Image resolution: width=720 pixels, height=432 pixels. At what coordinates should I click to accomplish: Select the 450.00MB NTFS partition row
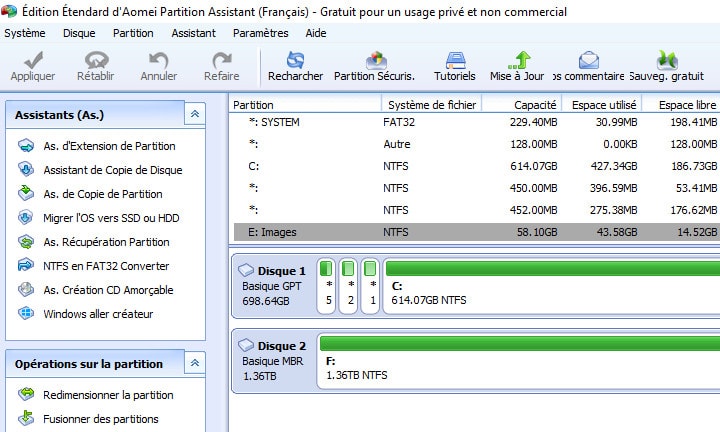(x=477, y=188)
